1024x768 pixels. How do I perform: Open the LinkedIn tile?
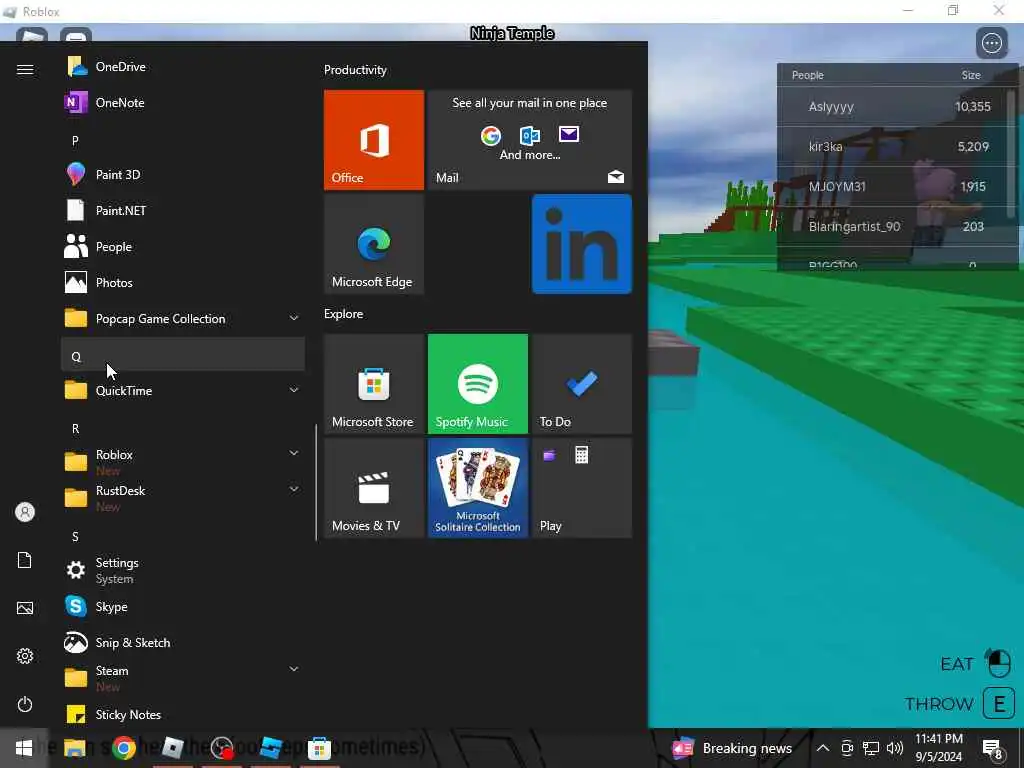coord(582,244)
